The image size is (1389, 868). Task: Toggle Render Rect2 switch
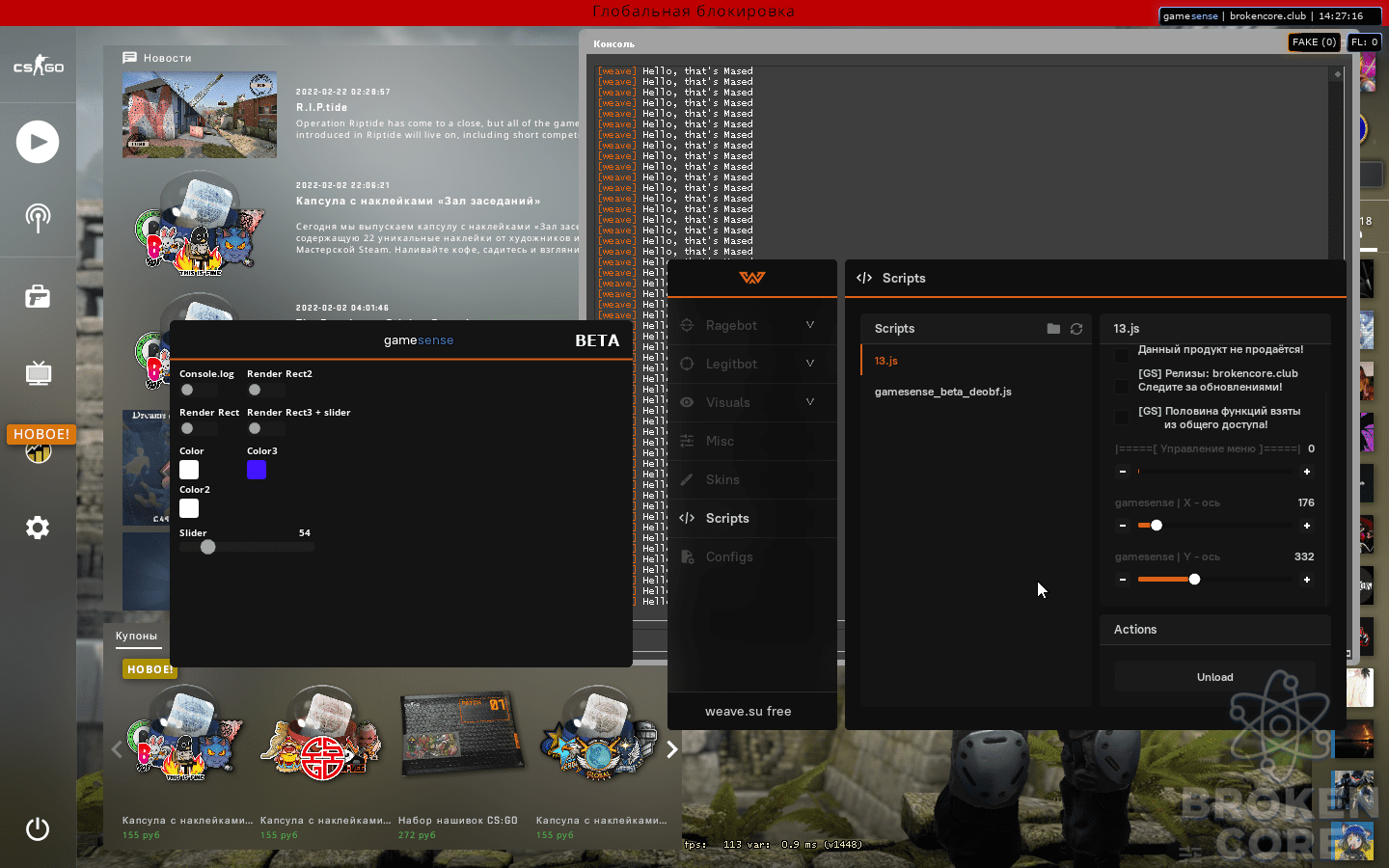[x=266, y=390]
